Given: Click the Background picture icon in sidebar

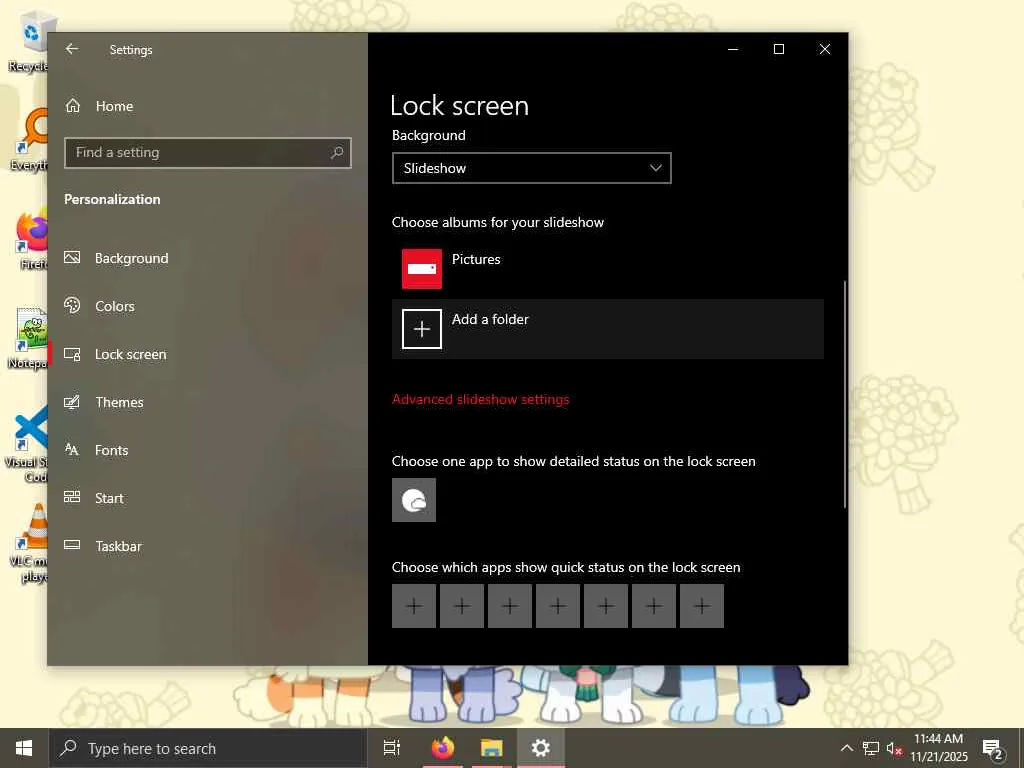Looking at the screenshot, I should [x=72, y=257].
